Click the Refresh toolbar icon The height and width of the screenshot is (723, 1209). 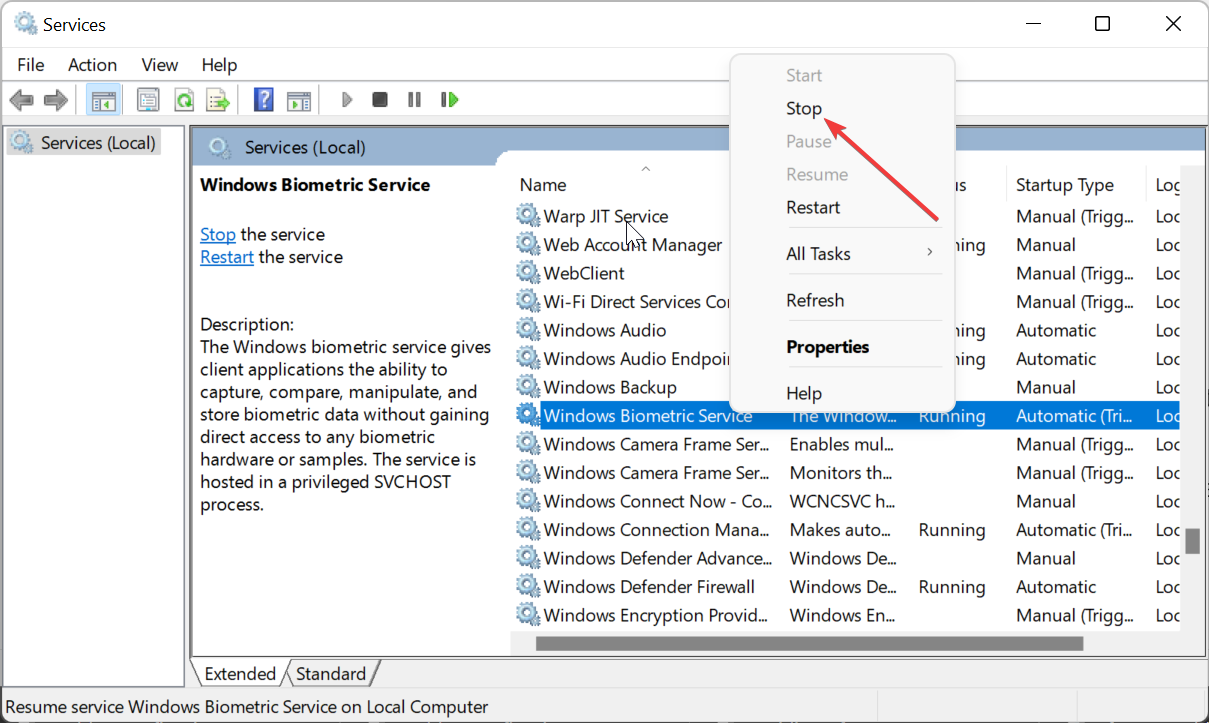(184, 100)
